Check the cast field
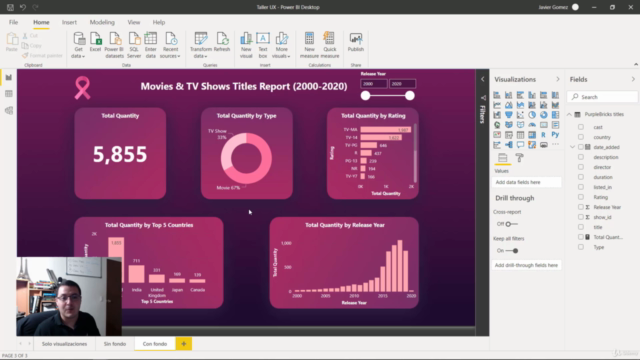This screenshot has width=640, height=360. 581,127
